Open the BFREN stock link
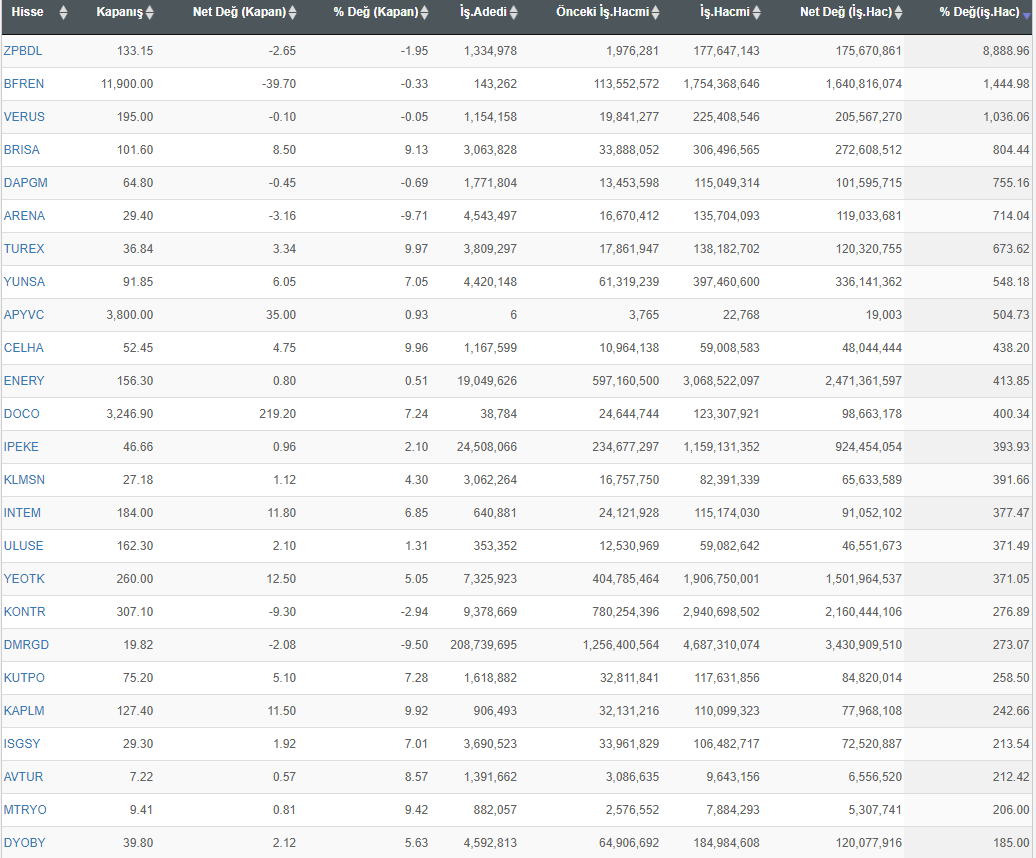 [24, 84]
